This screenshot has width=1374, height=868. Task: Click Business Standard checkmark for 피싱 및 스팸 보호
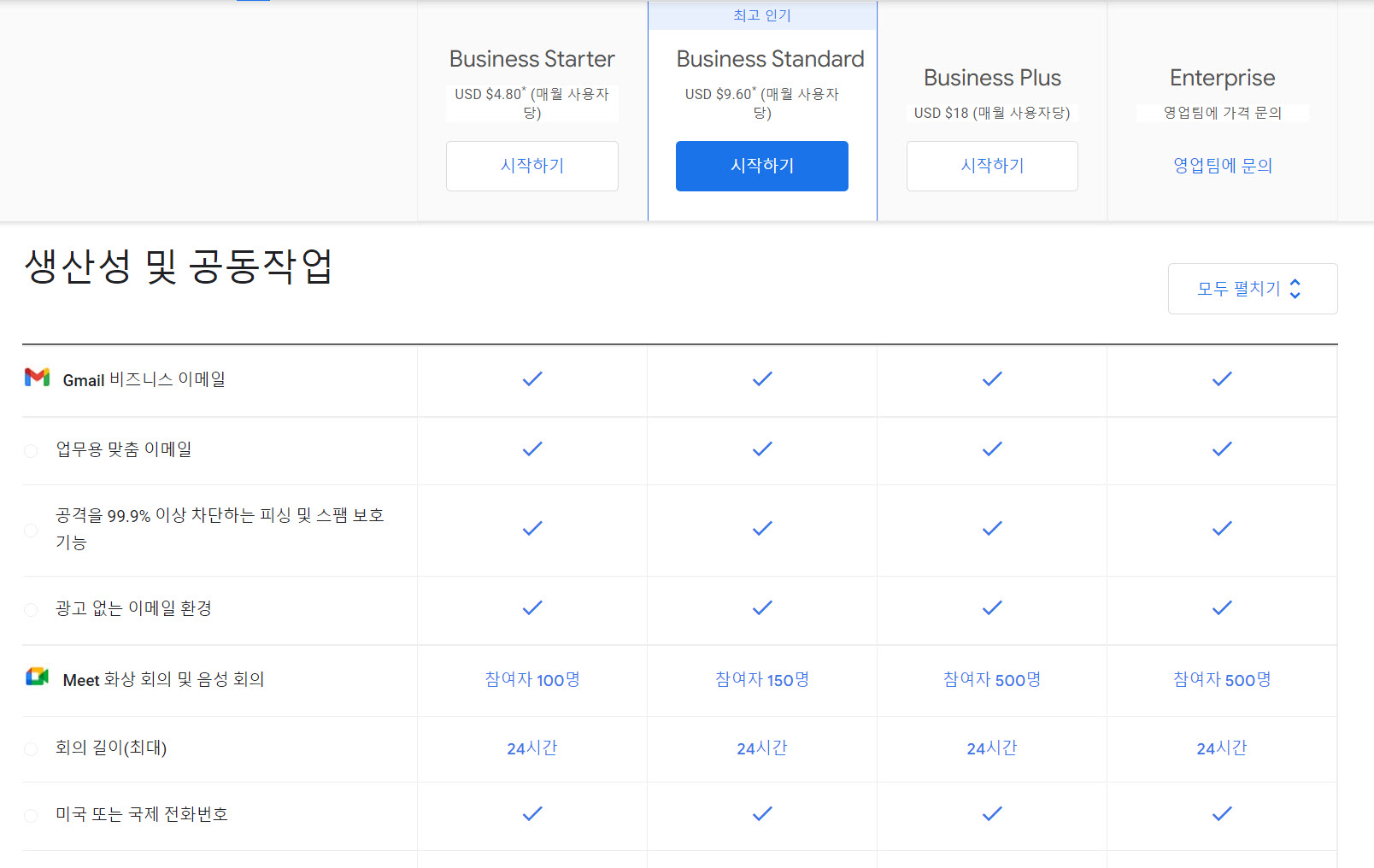click(762, 528)
